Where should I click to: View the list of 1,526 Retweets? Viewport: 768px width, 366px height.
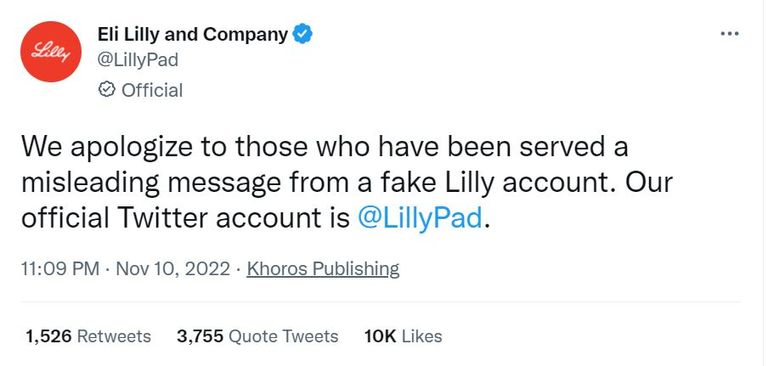coord(88,336)
